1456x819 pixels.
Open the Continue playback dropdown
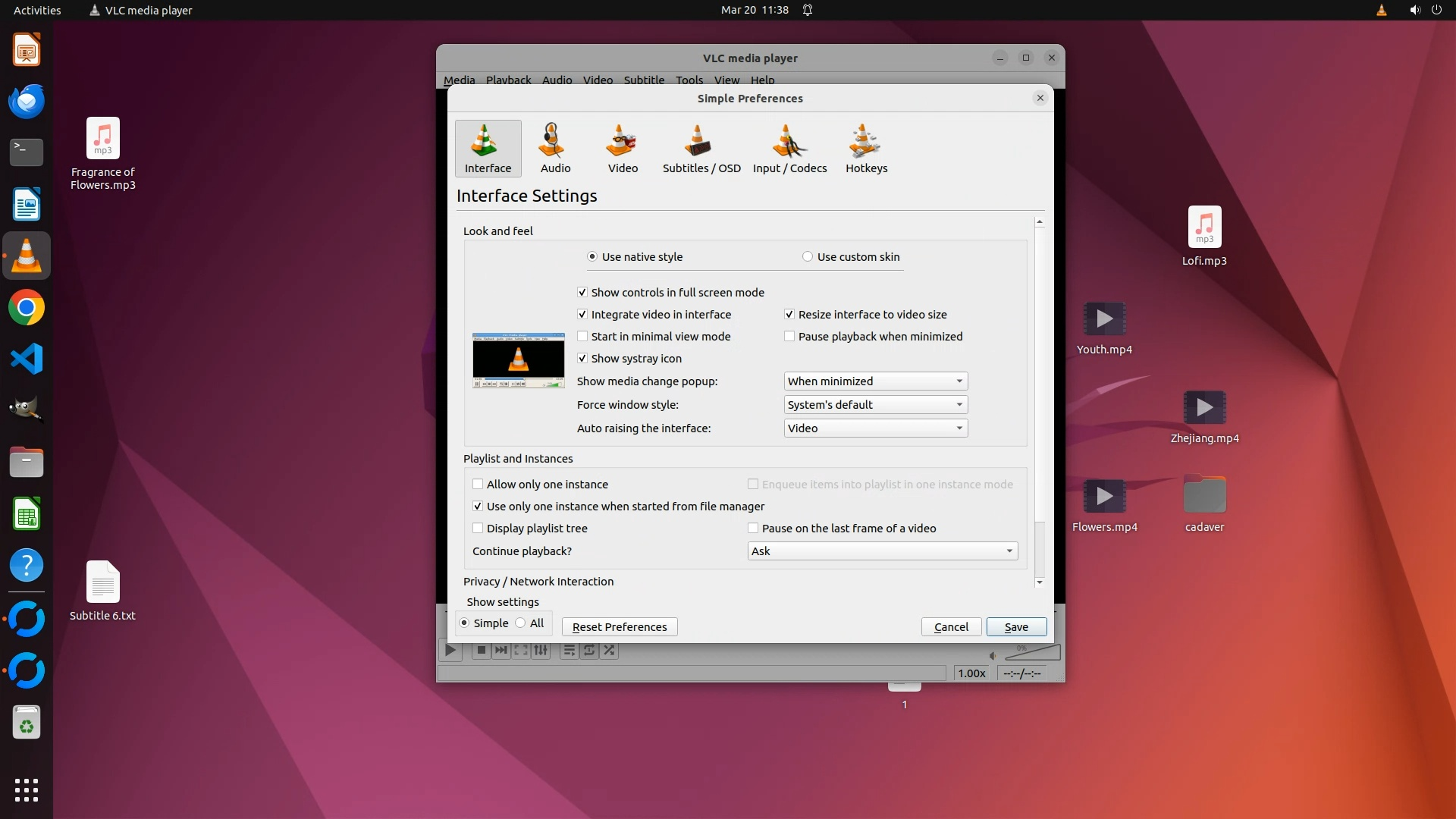(882, 551)
